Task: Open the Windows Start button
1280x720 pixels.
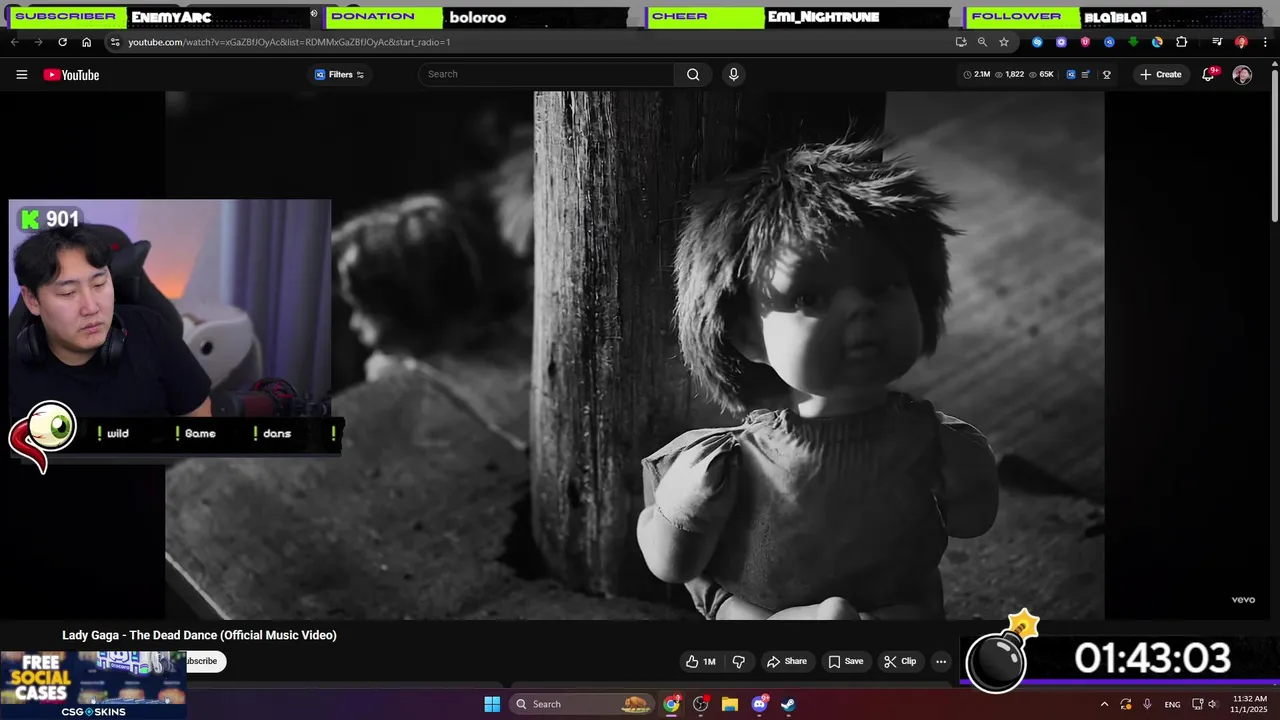Action: [x=492, y=704]
